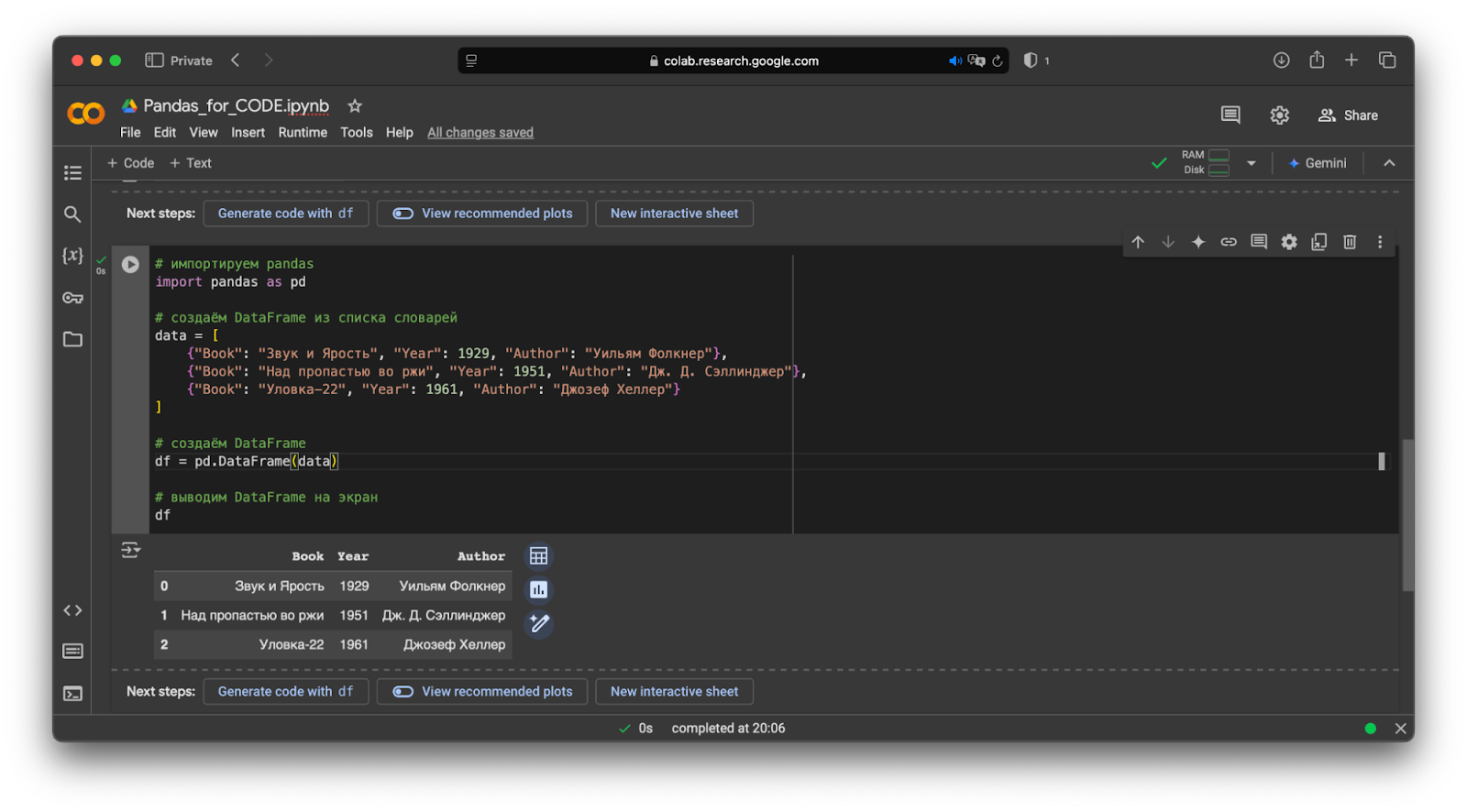The width and height of the screenshot is (1467, 812).
Task: Convert dataframe to interactive table icon
Action: [539, 556]
